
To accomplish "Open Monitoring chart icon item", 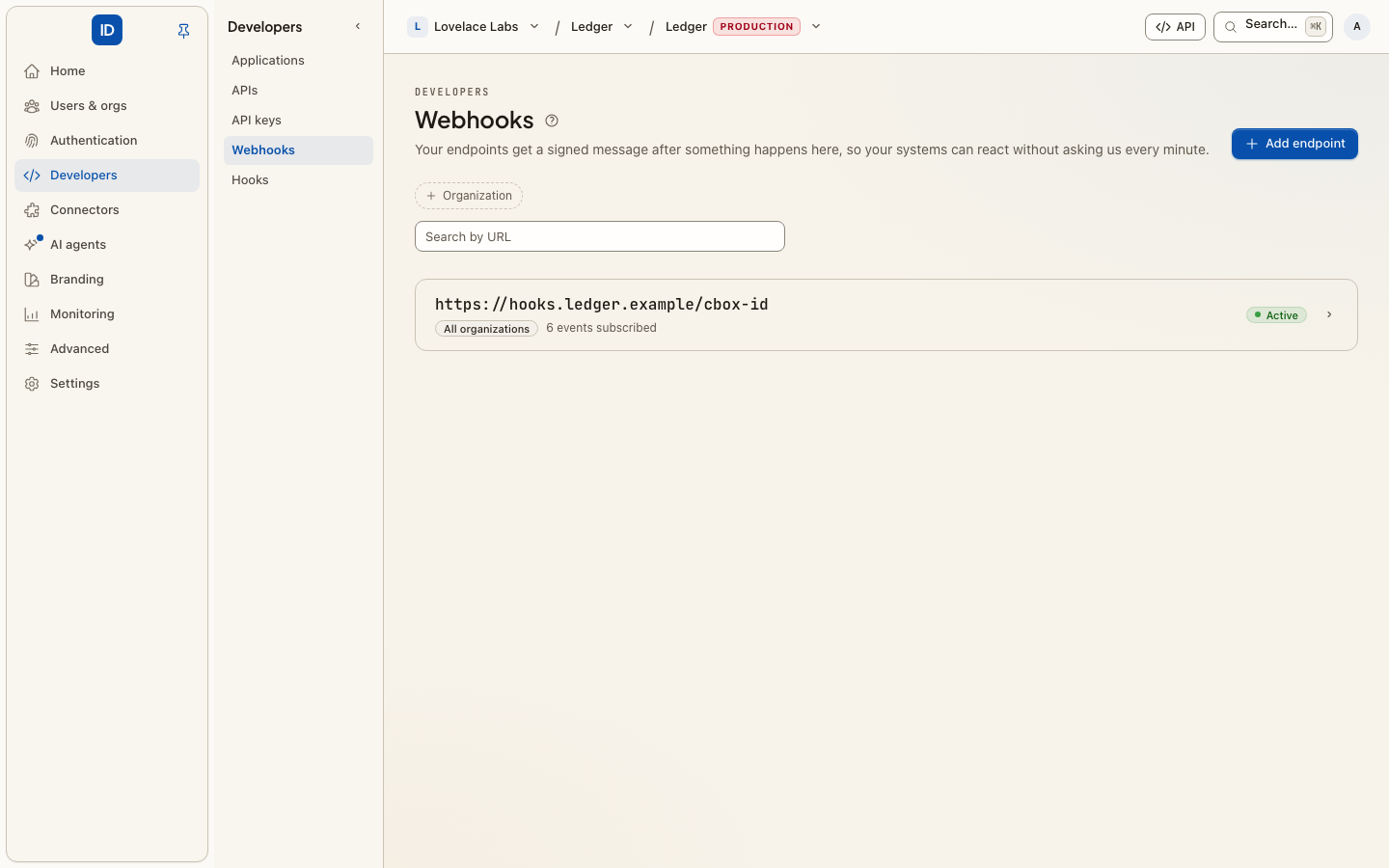I will click(107, 314).
